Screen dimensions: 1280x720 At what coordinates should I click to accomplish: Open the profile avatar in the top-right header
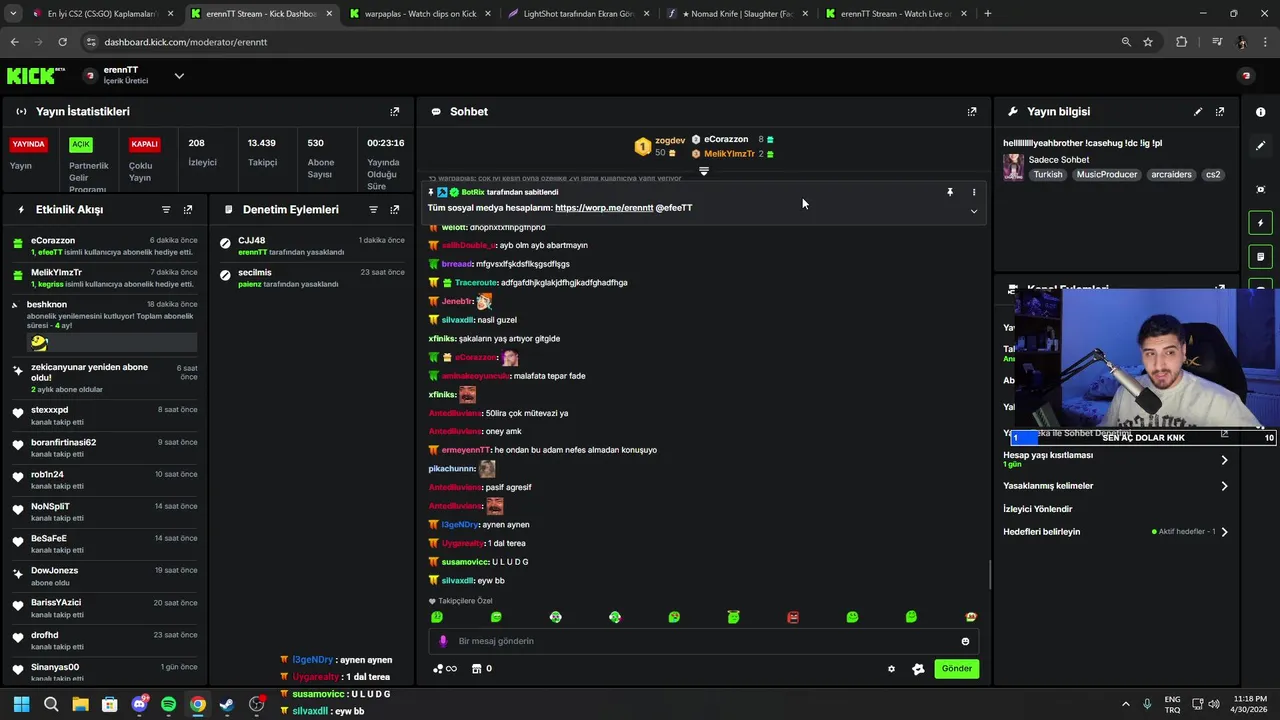[x=1246, y=76]
